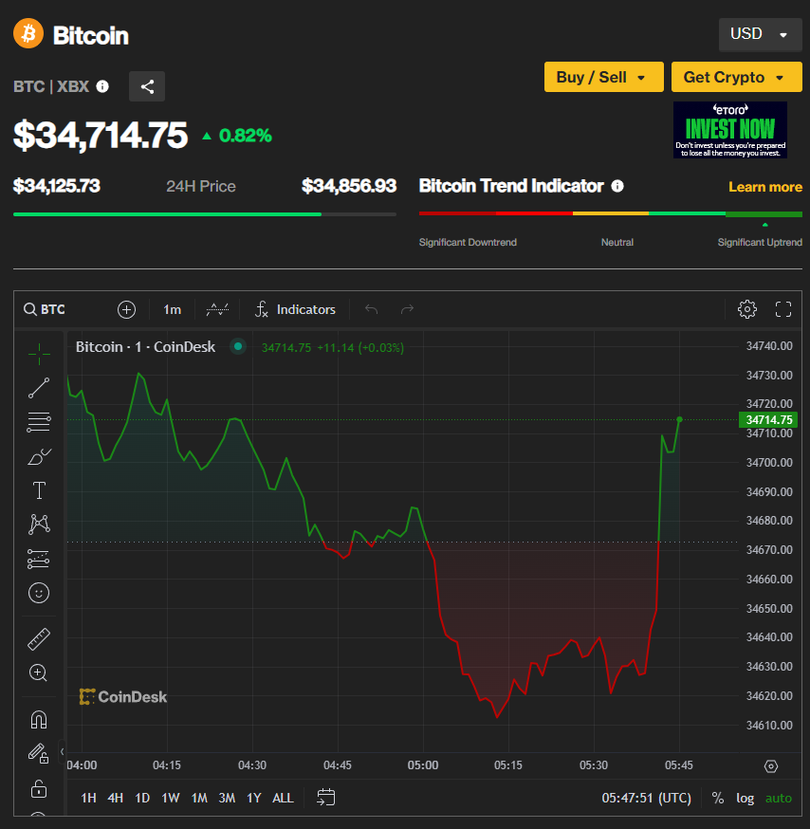Open the USD currency dropdown
Image resolution: width=810 pixels, height=829 pixels.
(759, 34)
